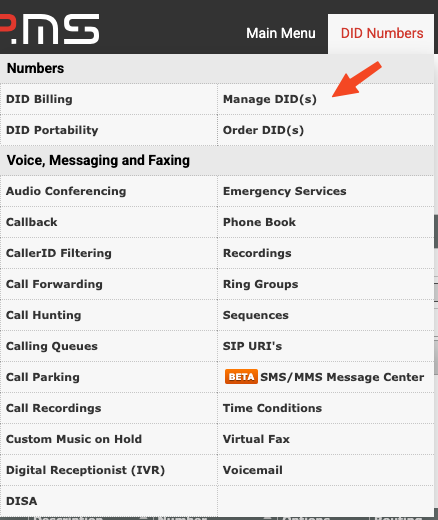438x520 pixels.
Task: Open the Callback option
Action: [32, 222]
